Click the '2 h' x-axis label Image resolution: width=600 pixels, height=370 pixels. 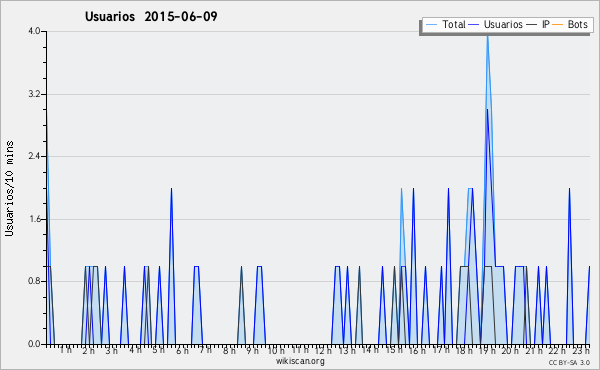point(88,350)
